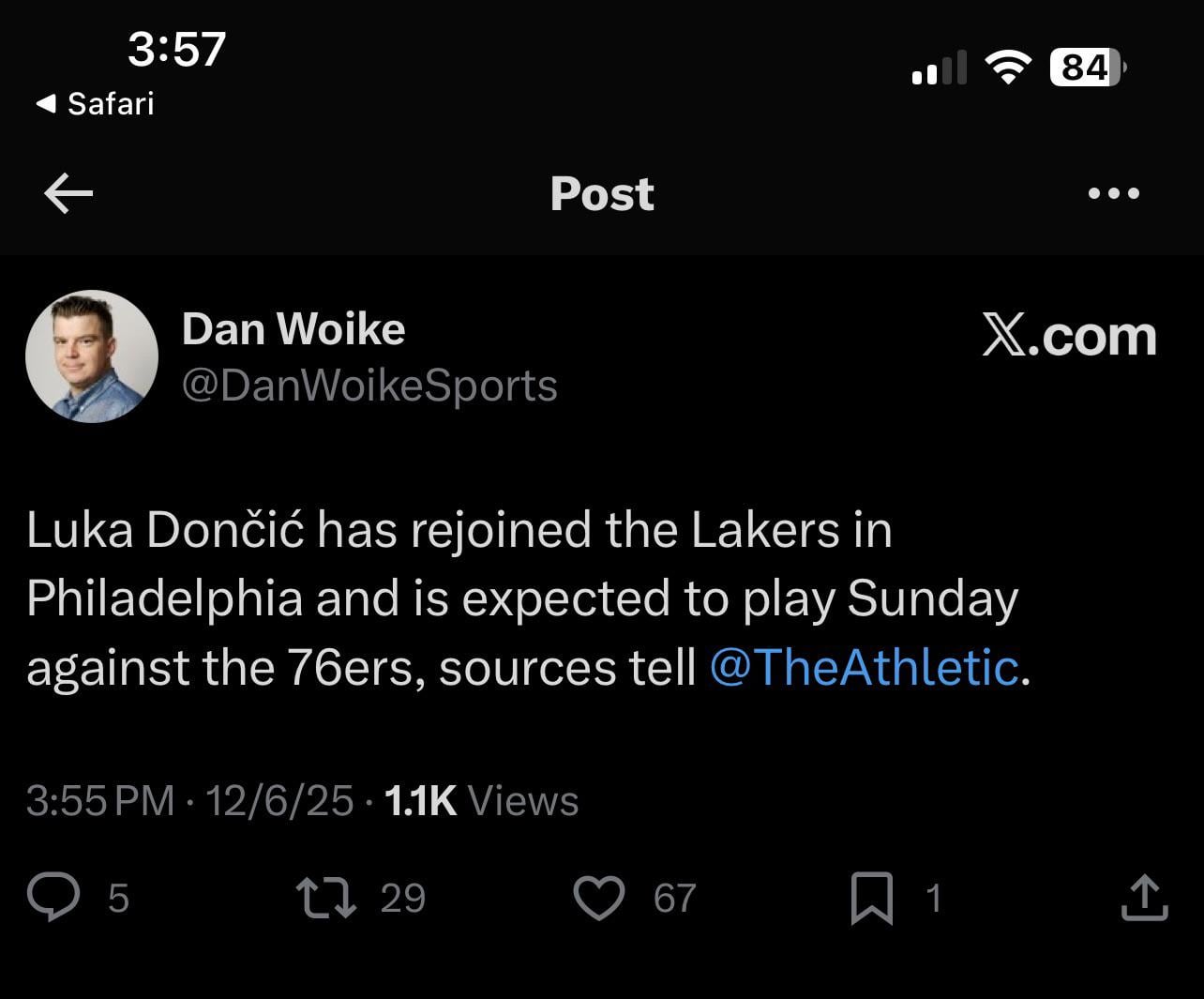Tap the 1.1K Views count
Screen dimensions: 1204x999
click(x=481, y=801)
